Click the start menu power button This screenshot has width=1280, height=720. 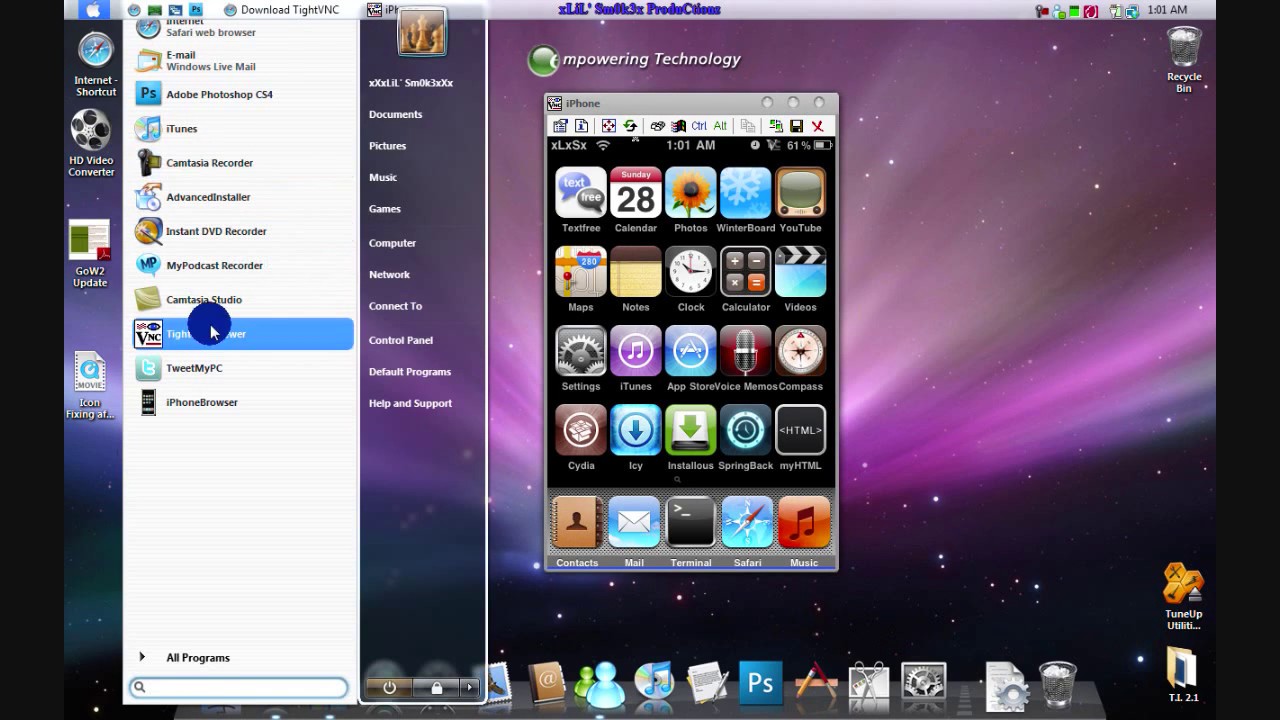pos(390,687)
